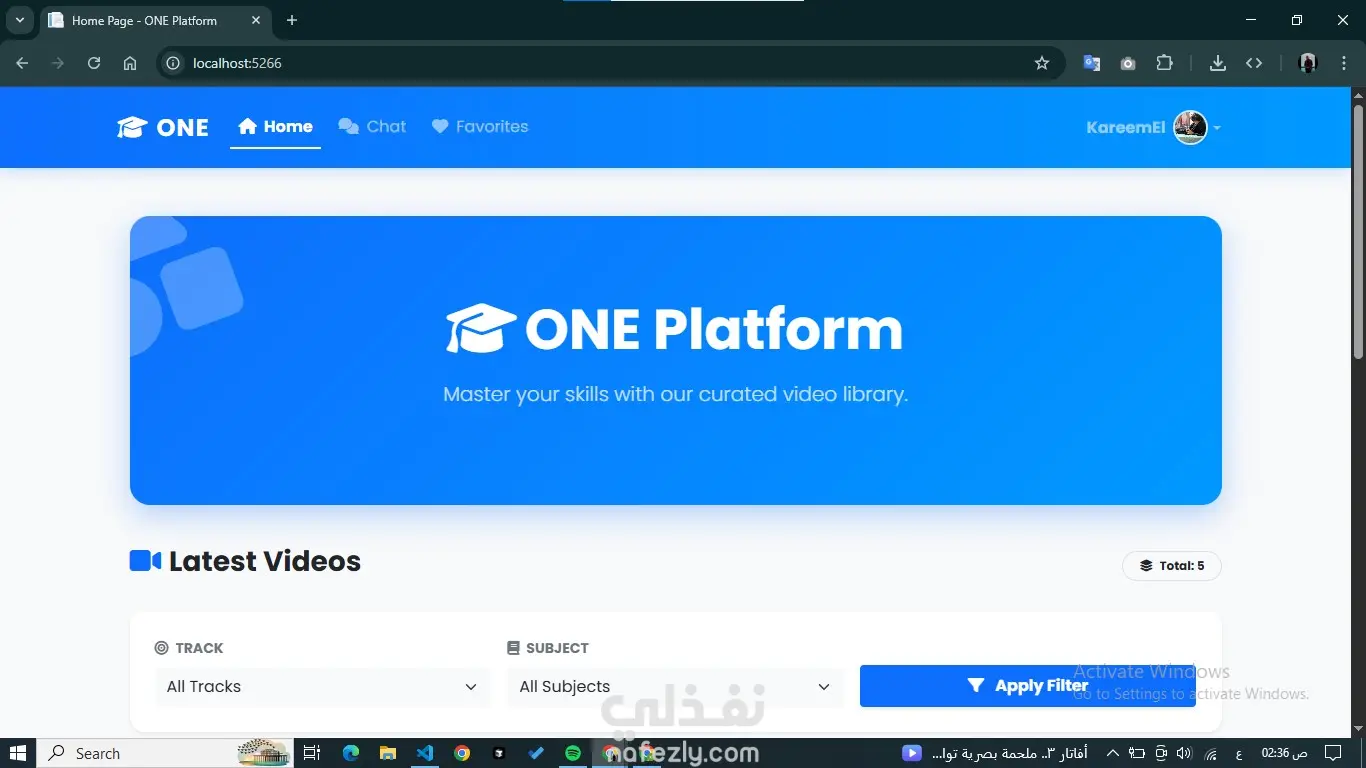This screenshot has height=768, width=1366.
Task: Click the localhost:5266 address bar
Action: [610, 63]
